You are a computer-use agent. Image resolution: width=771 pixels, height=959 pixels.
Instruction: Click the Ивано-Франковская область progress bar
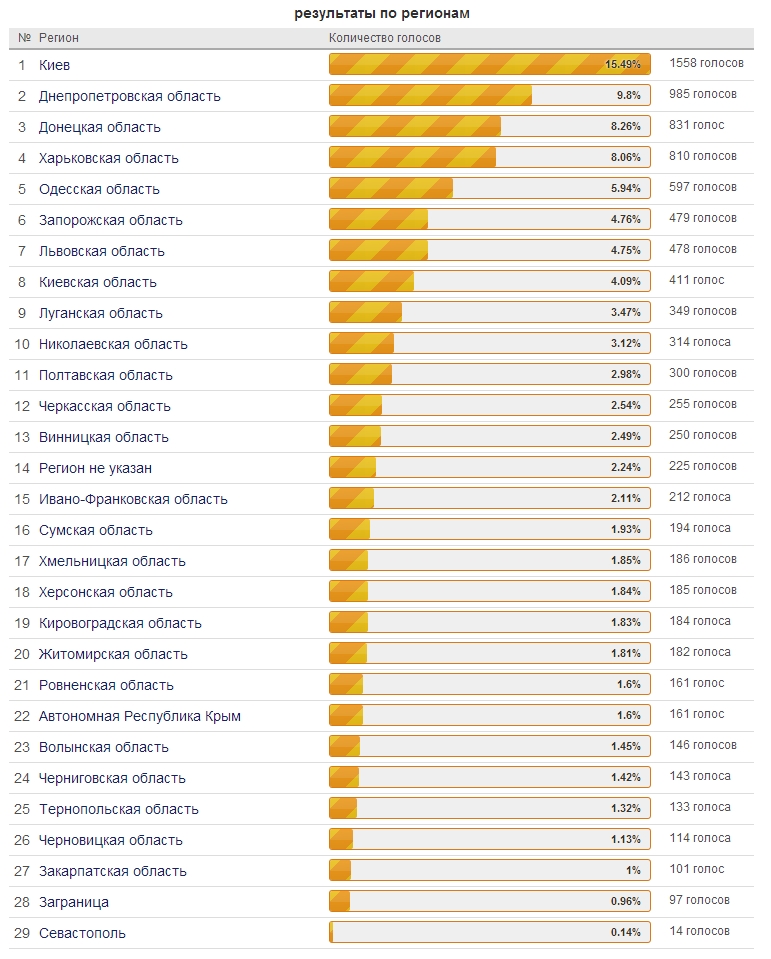[x=490, y=498]
